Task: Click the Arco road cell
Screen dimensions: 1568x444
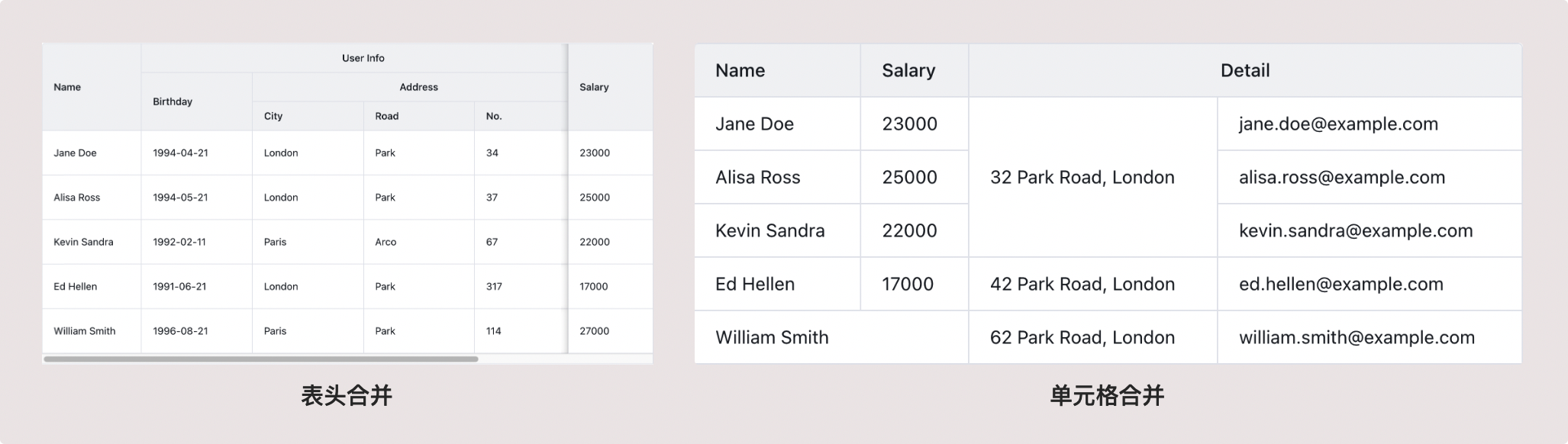Action: 386,242
